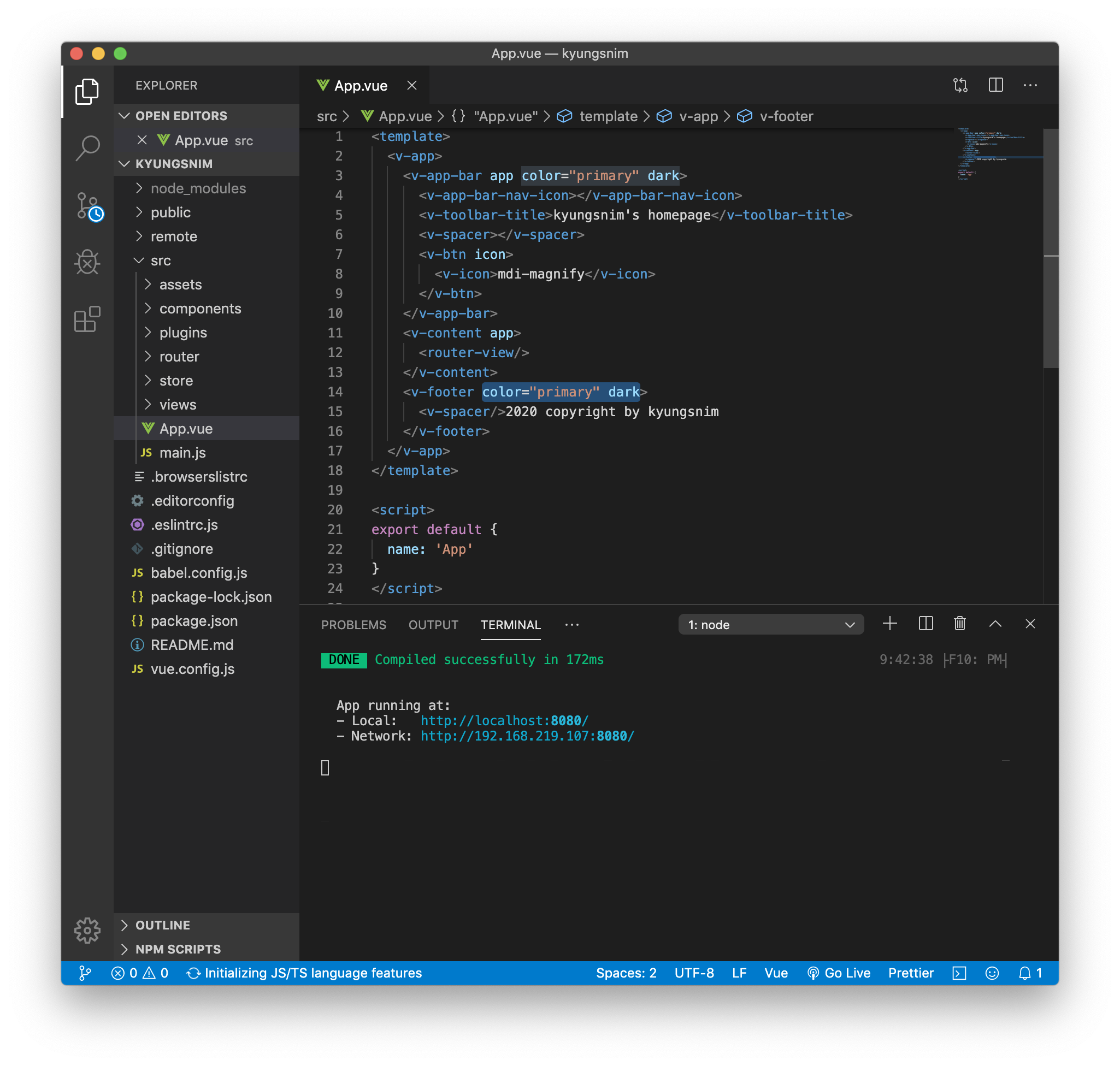
Task: Open the http://localhost:8080/ link
Action: 504,720
